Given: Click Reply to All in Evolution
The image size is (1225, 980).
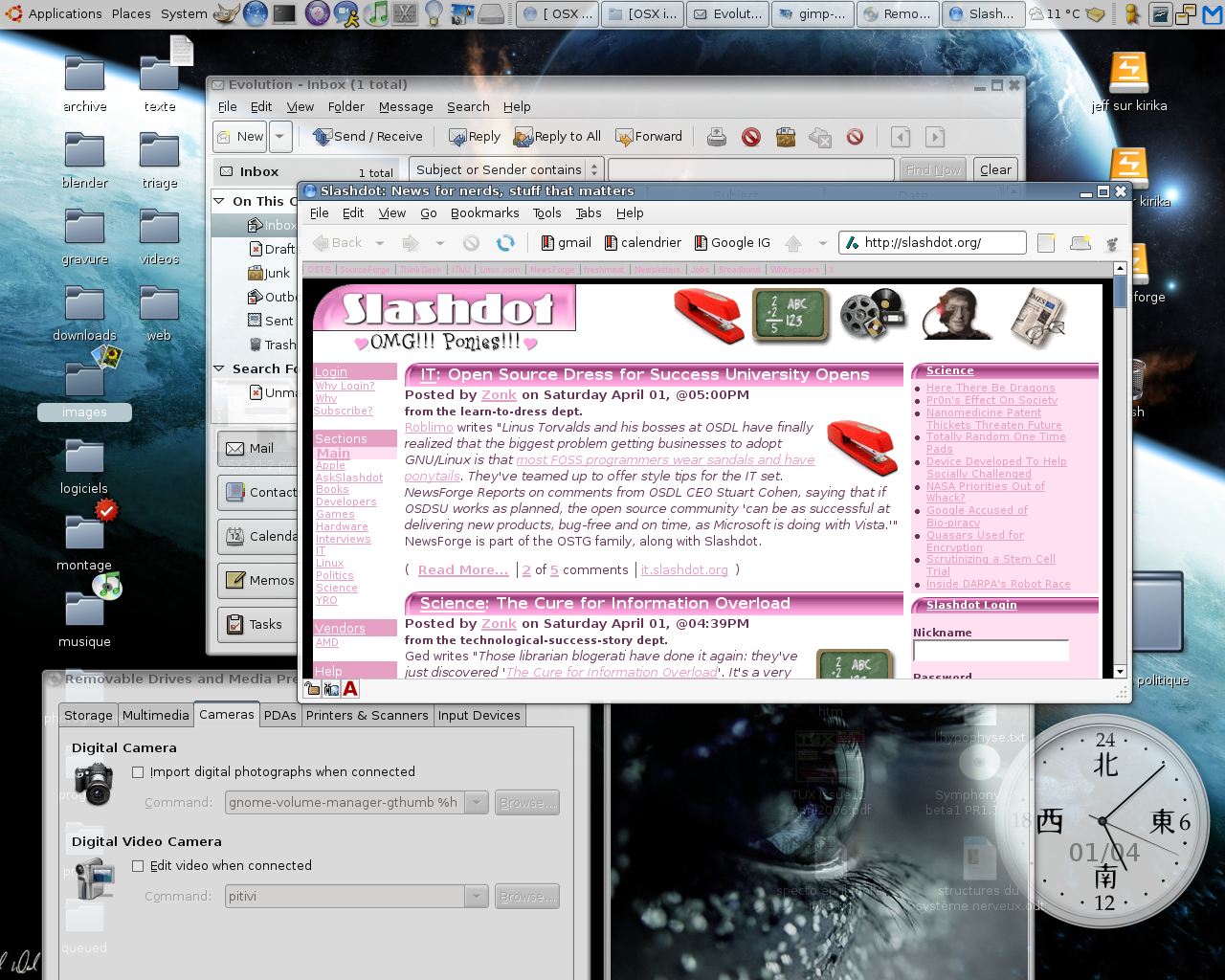Looking at the screenshot, I should (x=557, y=137).
